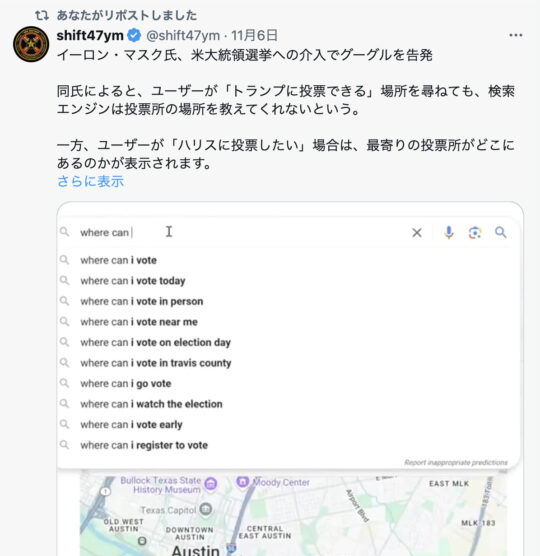540x556 pixels.
Task: Click the Bullock Texas State History Museum pin
Action: coord(211,483)
